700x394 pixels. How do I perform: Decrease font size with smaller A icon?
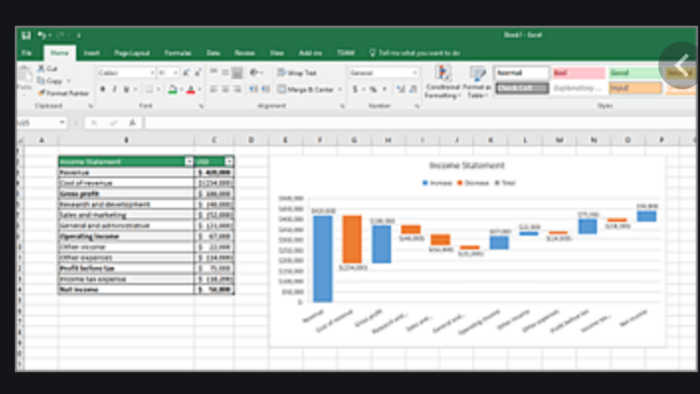[198, 72]
